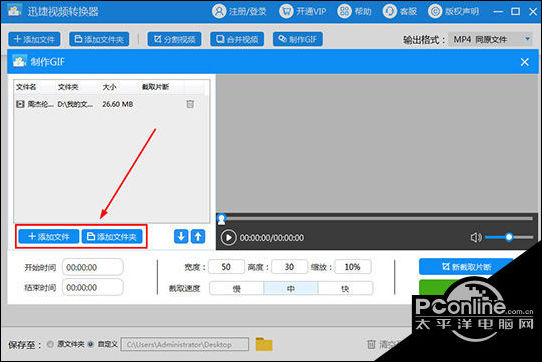Set capture speed to 快
The width and height of the screenshot is (542, 362).
point(345,288)
